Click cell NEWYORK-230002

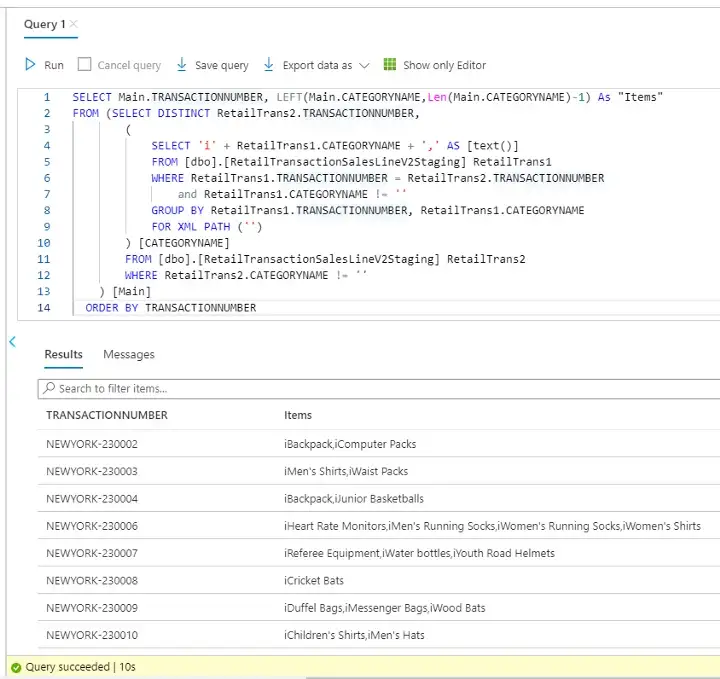pyautogui.click(x=92, y=444)
